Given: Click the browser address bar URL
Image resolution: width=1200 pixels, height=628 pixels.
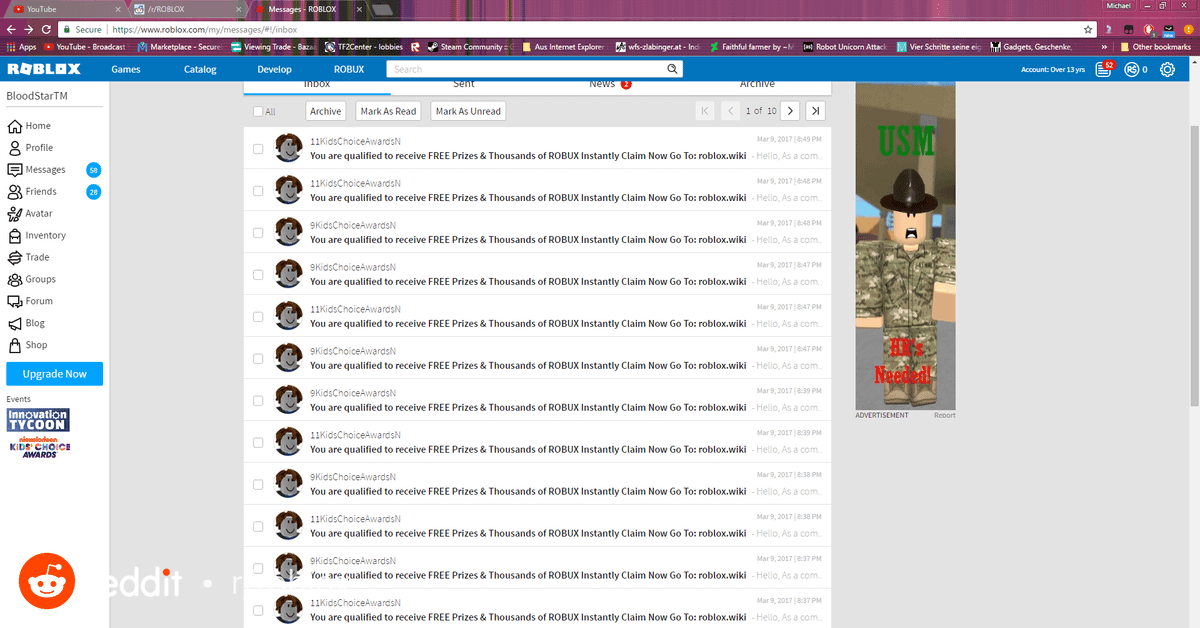Looking at the screenshot, I should coord(203,30).
